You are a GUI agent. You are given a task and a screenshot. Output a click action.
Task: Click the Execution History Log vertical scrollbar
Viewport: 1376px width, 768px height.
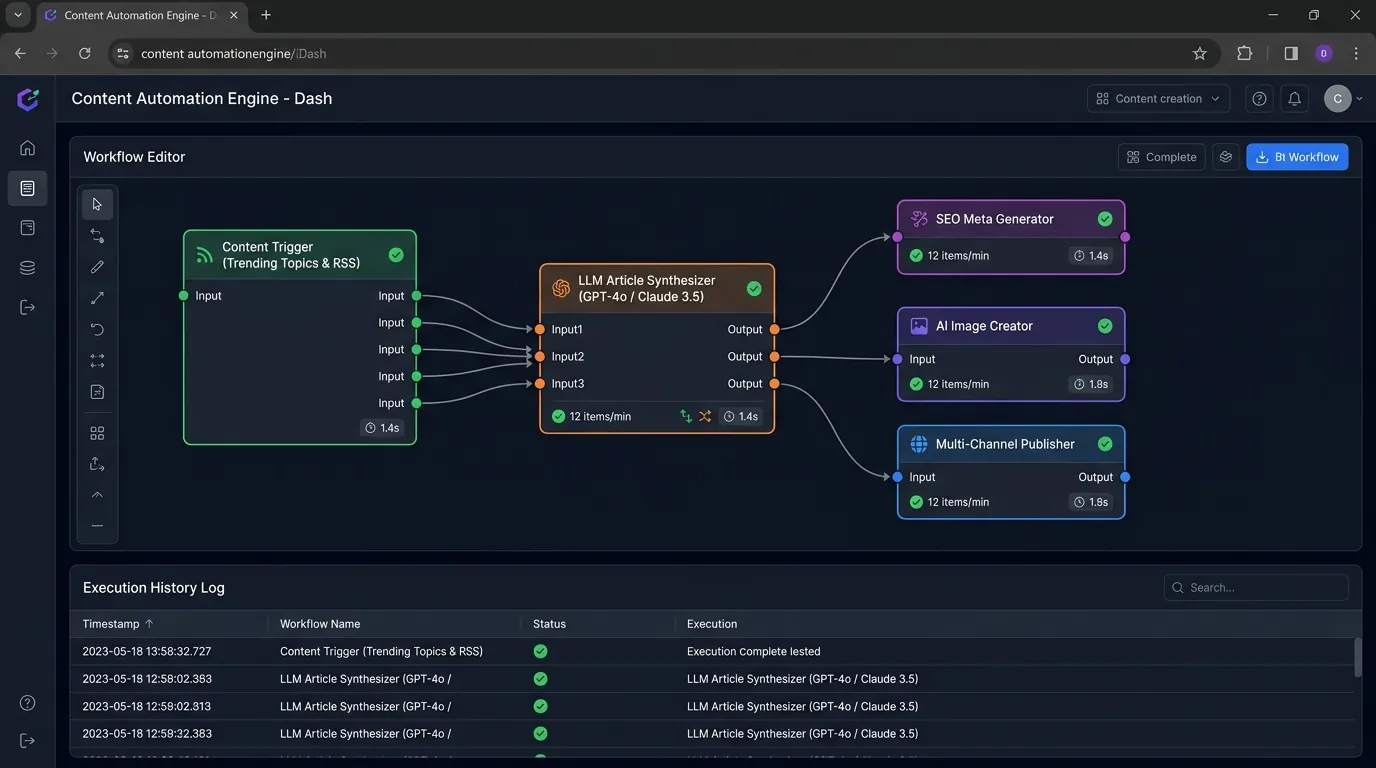tap(1357, 659)
